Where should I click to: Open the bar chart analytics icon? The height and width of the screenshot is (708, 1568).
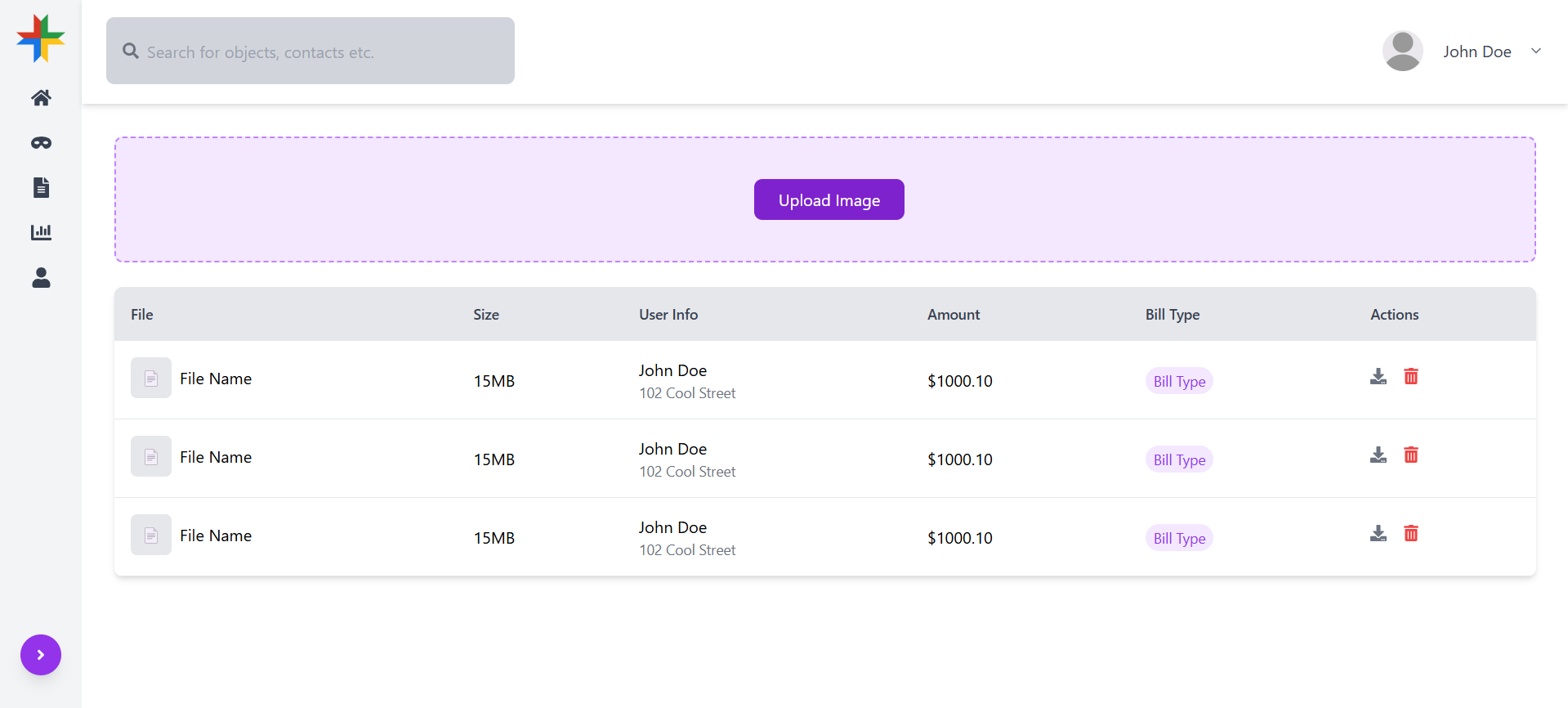click(41, 232)
